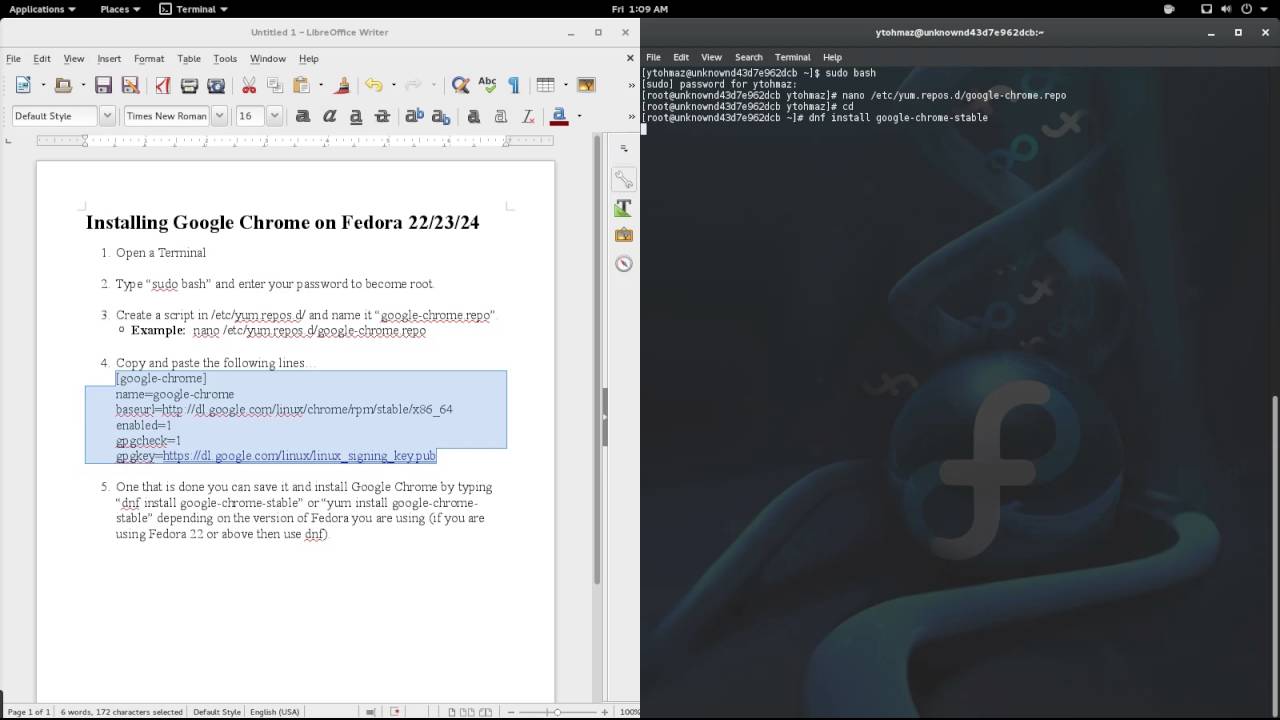This screenshot has width=1280, height=720.
Task: Open Print Preview in Writer
Action: click(216, 86)
